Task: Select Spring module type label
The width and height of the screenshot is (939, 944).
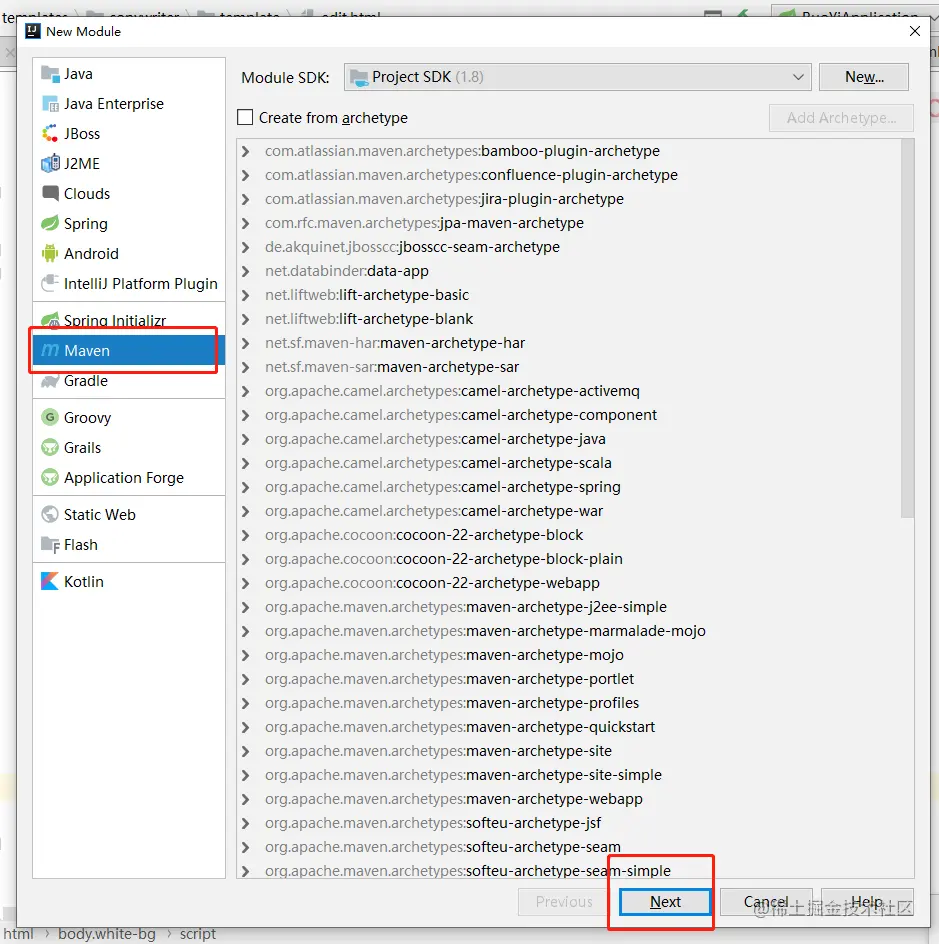Action: tap(86, 223)
